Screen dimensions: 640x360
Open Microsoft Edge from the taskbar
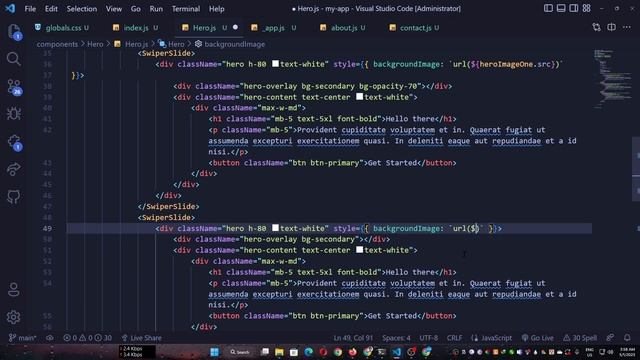coord(309,352)
